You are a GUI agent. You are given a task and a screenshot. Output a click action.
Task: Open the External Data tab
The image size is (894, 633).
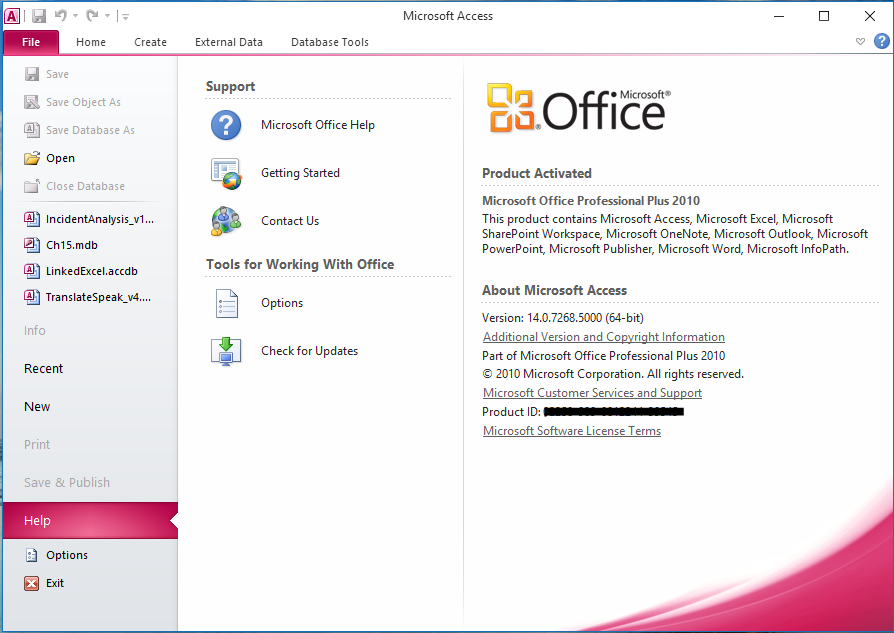point(229,42)
